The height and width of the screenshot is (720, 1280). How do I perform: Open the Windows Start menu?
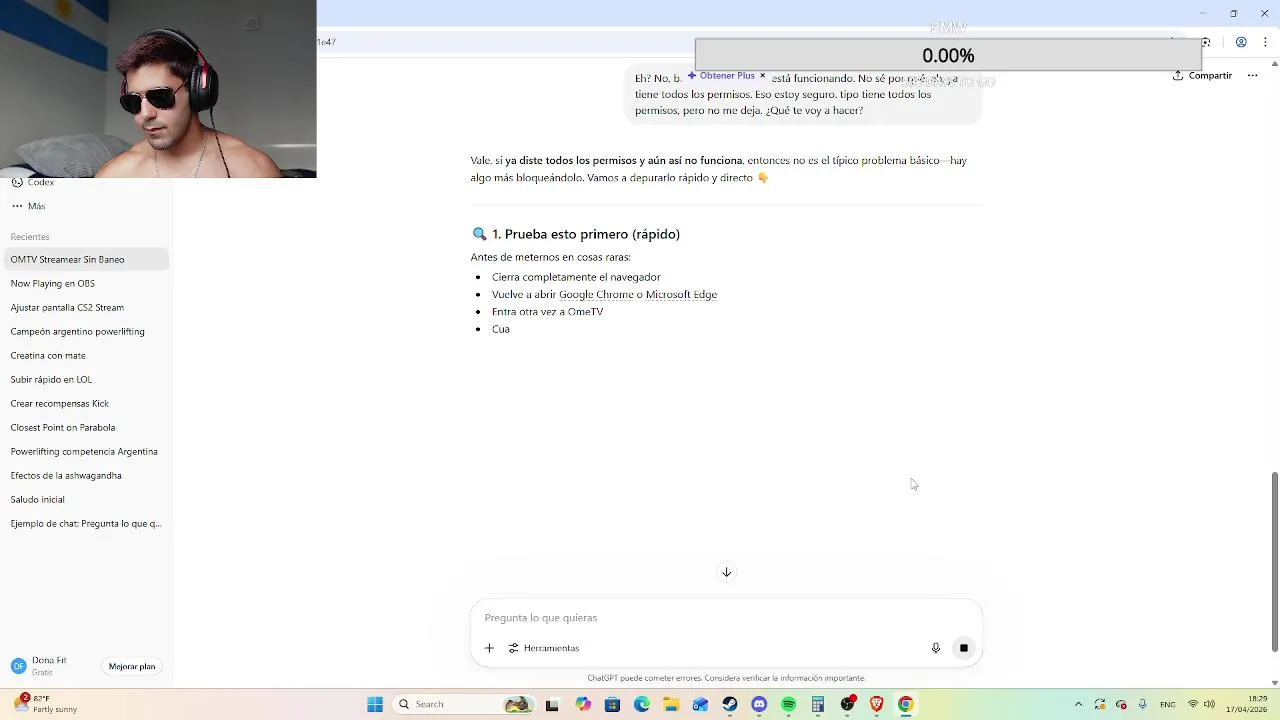(375, 704)
